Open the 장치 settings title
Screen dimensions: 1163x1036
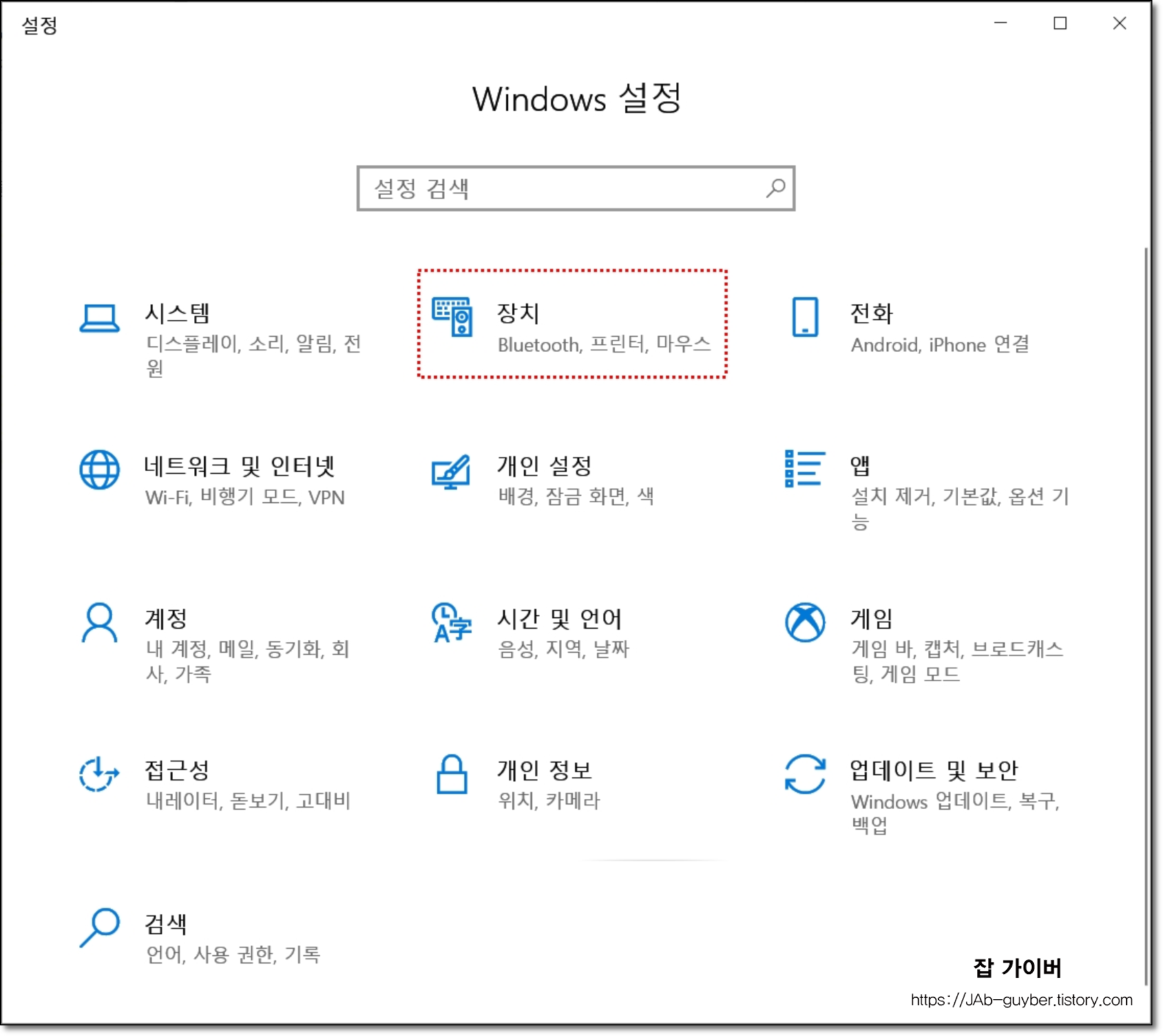tap(518, 313)
